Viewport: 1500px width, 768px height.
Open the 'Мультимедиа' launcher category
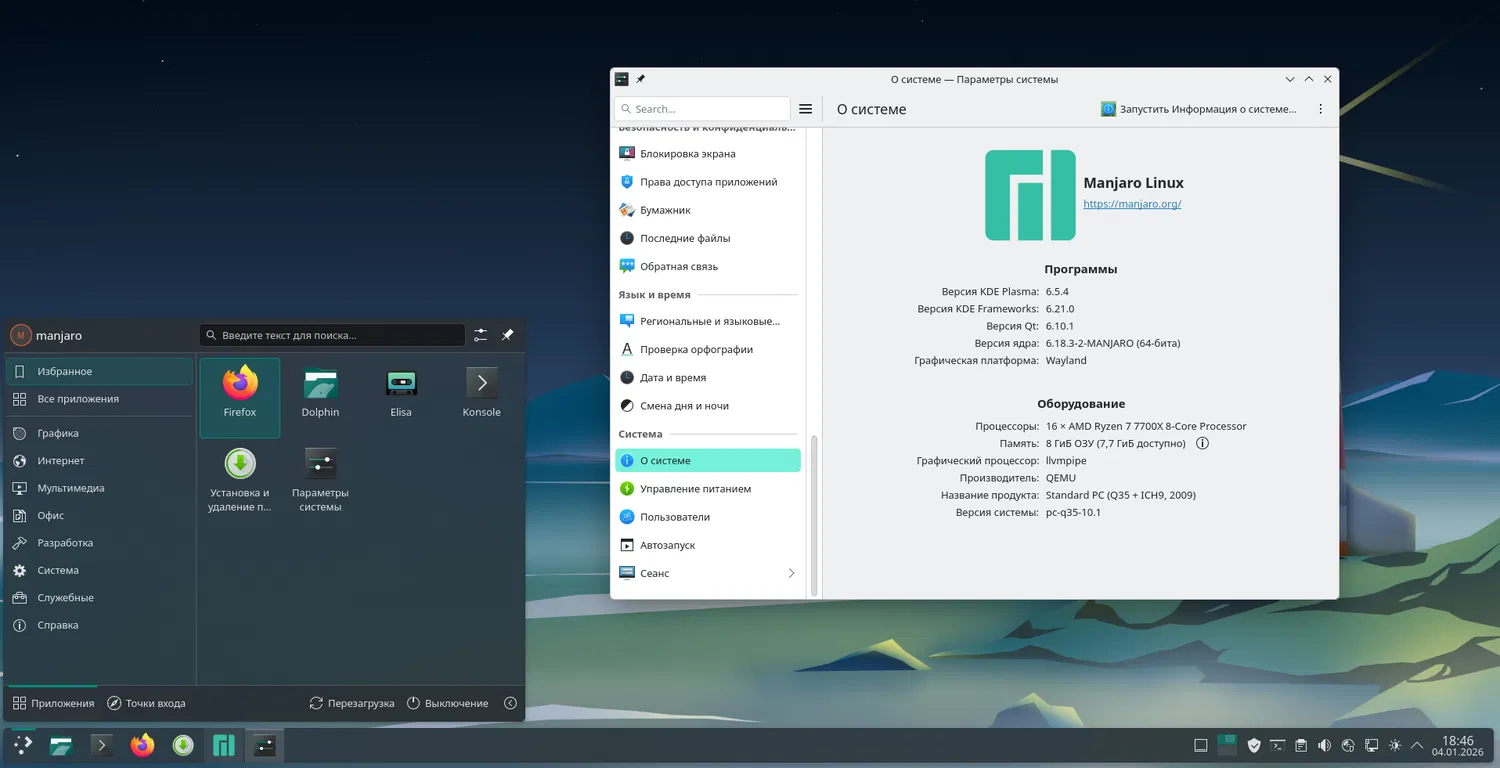[x=99, y=488]
